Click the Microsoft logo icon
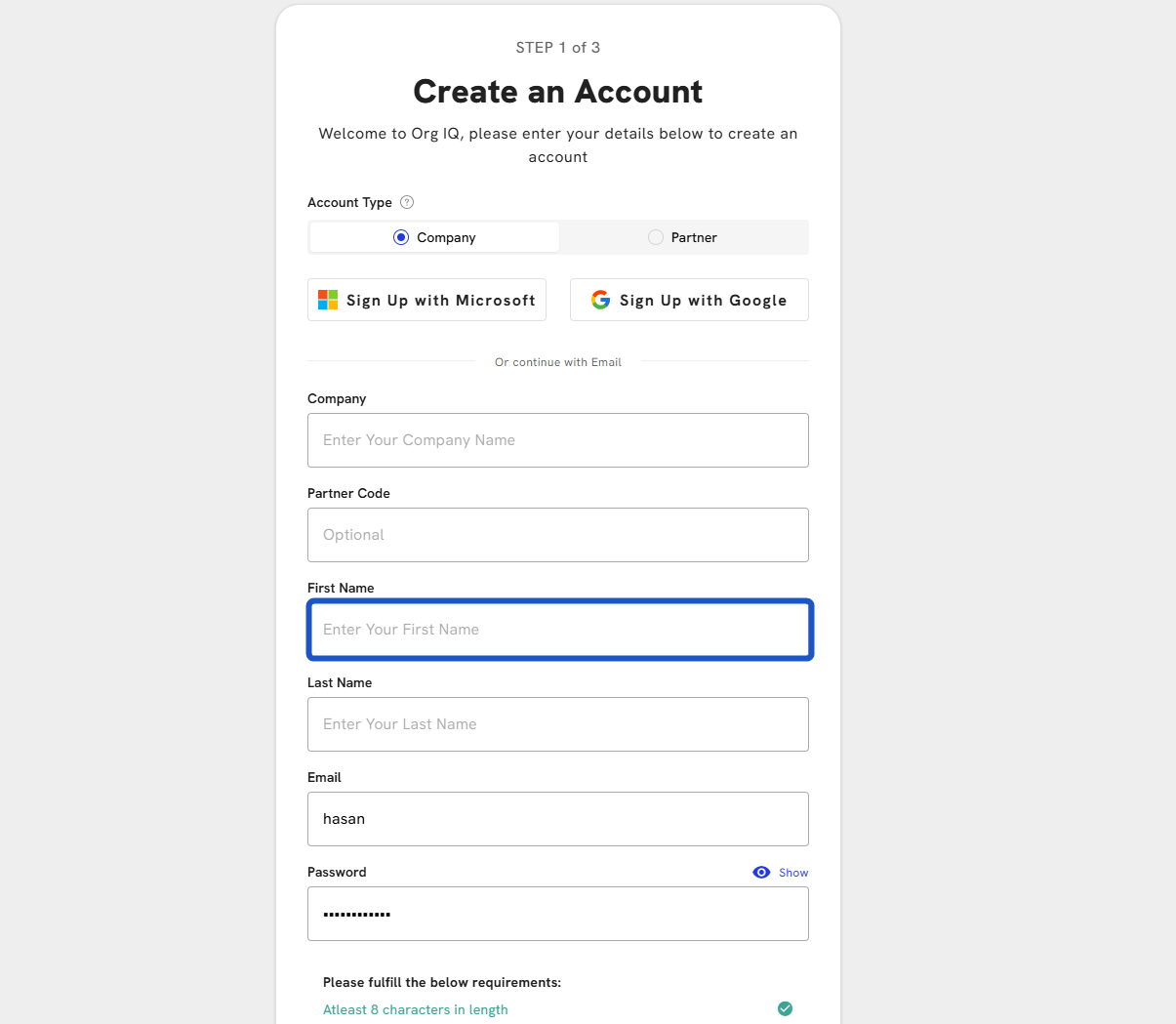Screen dimensions: 1176x1024 [328, 300]
